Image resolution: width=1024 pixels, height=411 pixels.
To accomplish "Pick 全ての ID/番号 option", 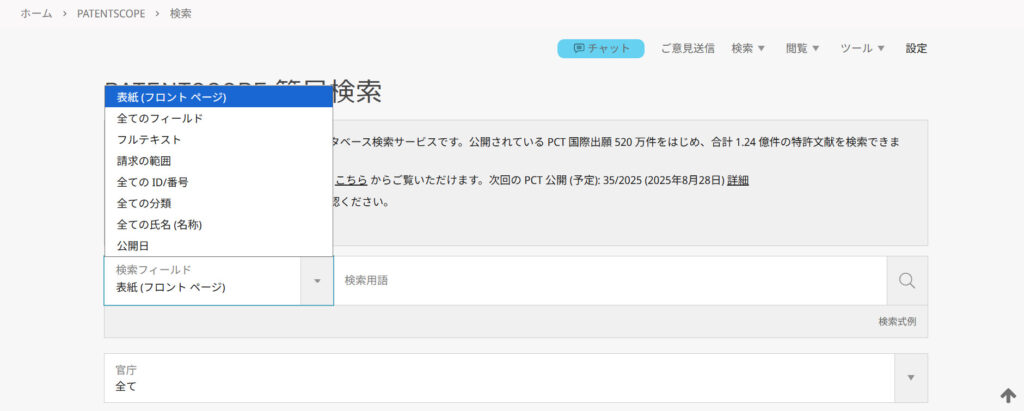I will click(152, 182).
